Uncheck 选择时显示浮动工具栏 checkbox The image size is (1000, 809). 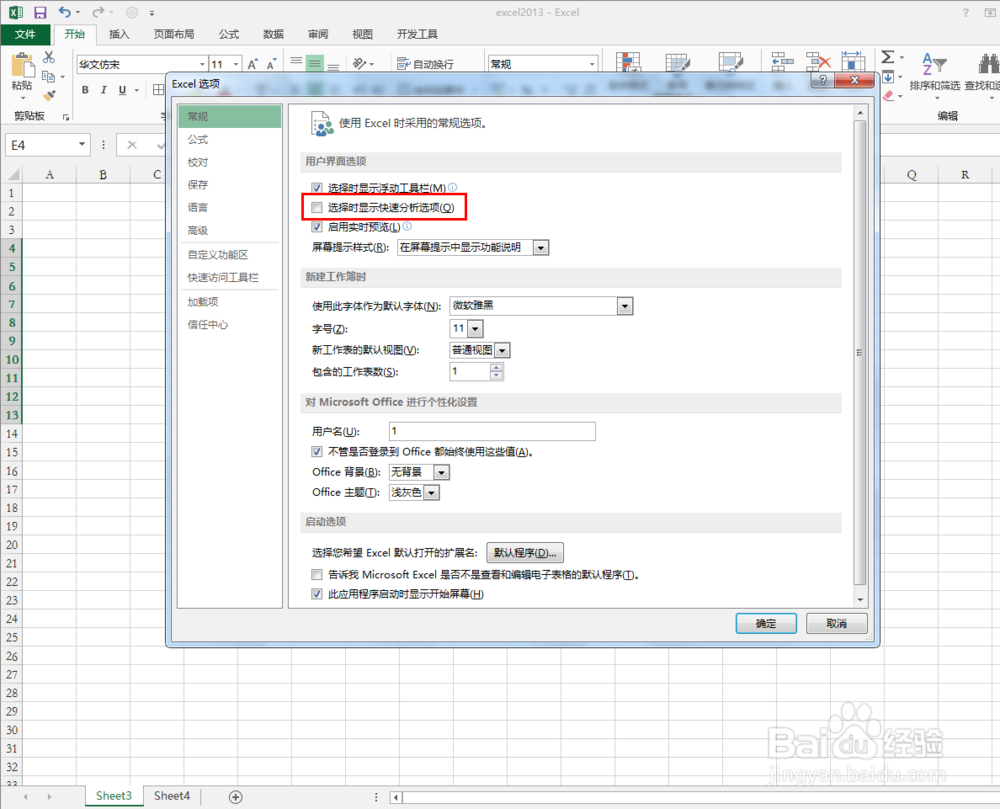[x=317, y=188]
